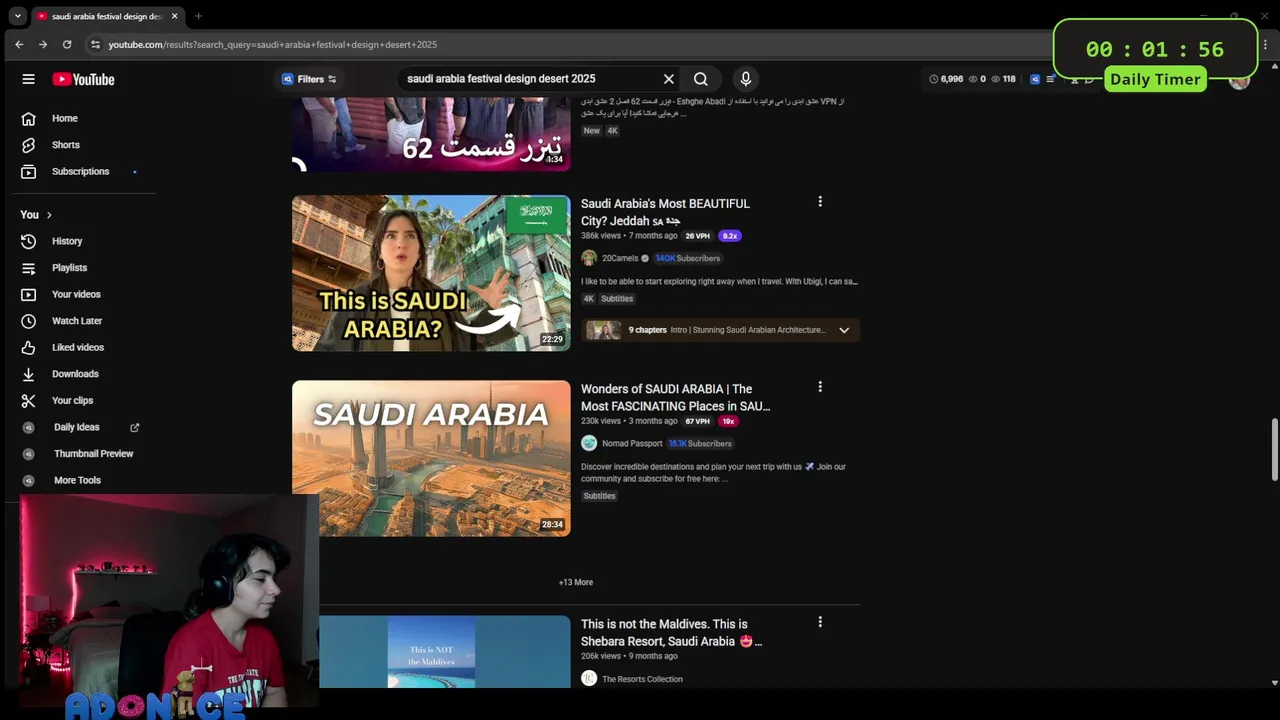Open the Saudi Arabia's Most BEAUTIFUL City title
Image resolution: width=1280 pixels, height=720 pixels.
(665, 212)
